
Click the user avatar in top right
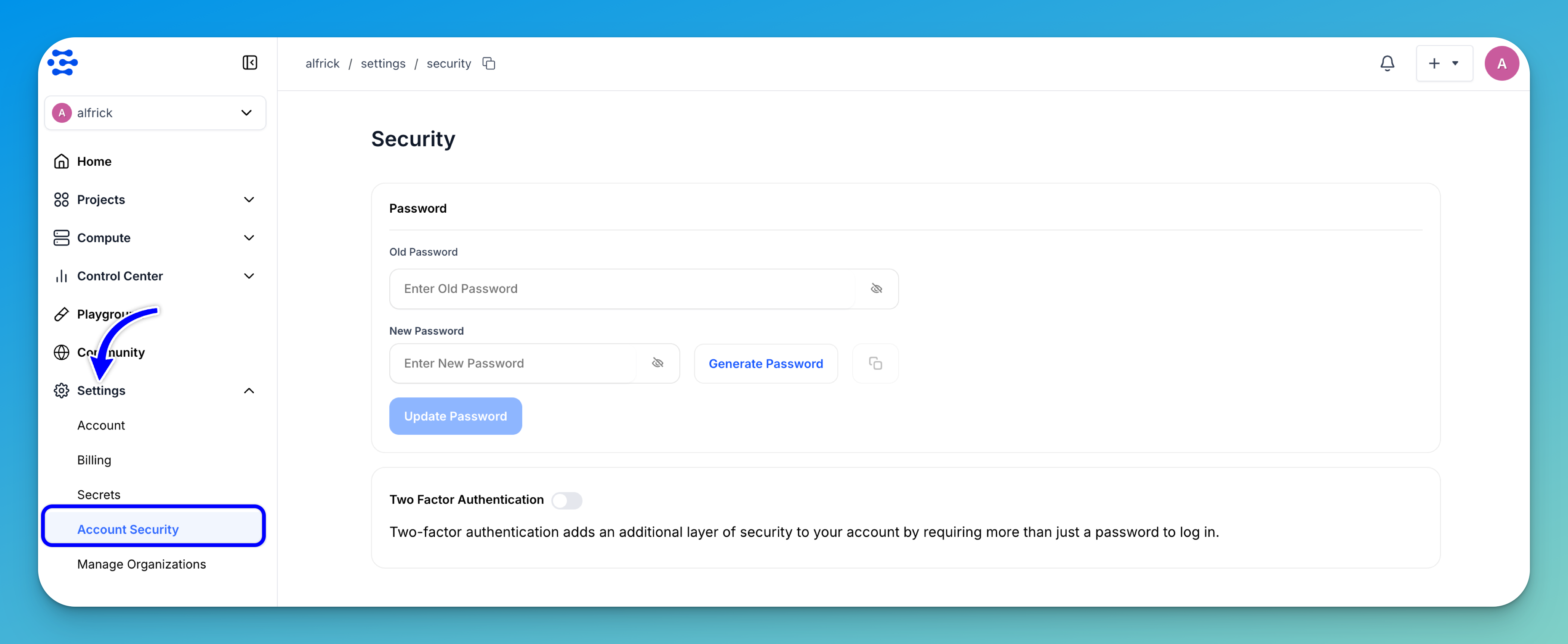pyautogui.click(x=1501, y=63)
